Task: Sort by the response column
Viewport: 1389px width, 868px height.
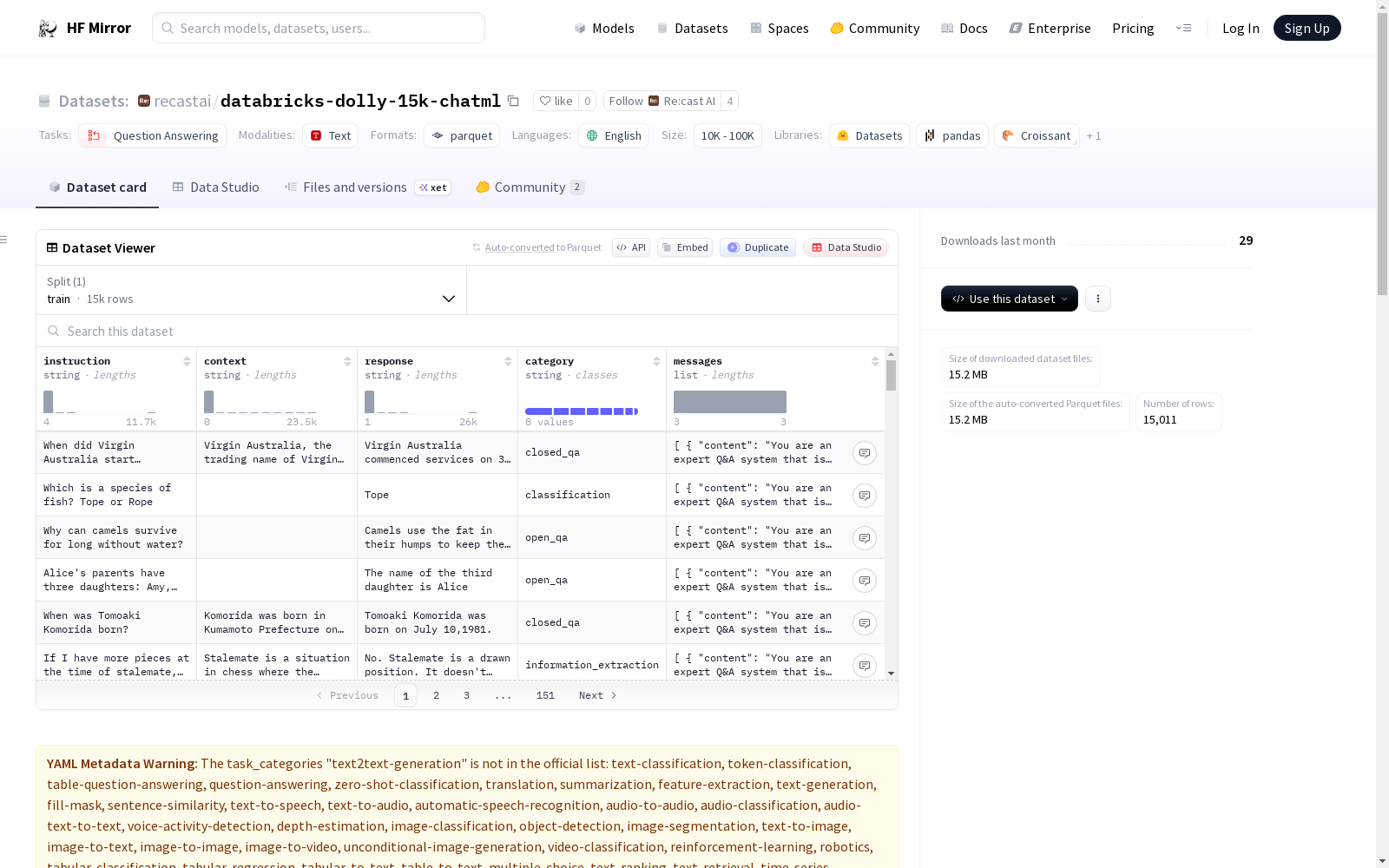Action: [508, 361]
